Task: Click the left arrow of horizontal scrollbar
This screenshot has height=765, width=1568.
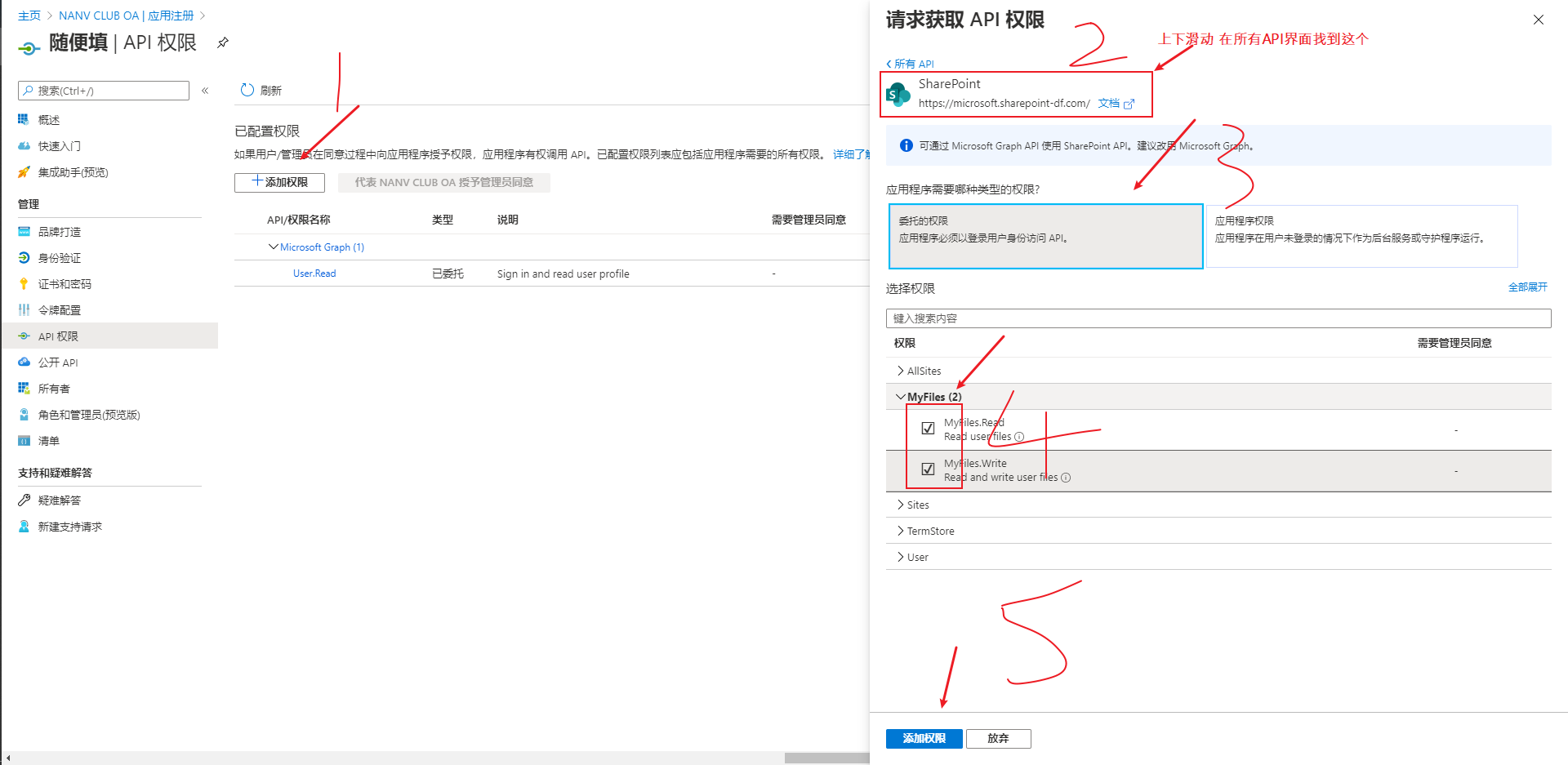Action: tap(7, 758)
